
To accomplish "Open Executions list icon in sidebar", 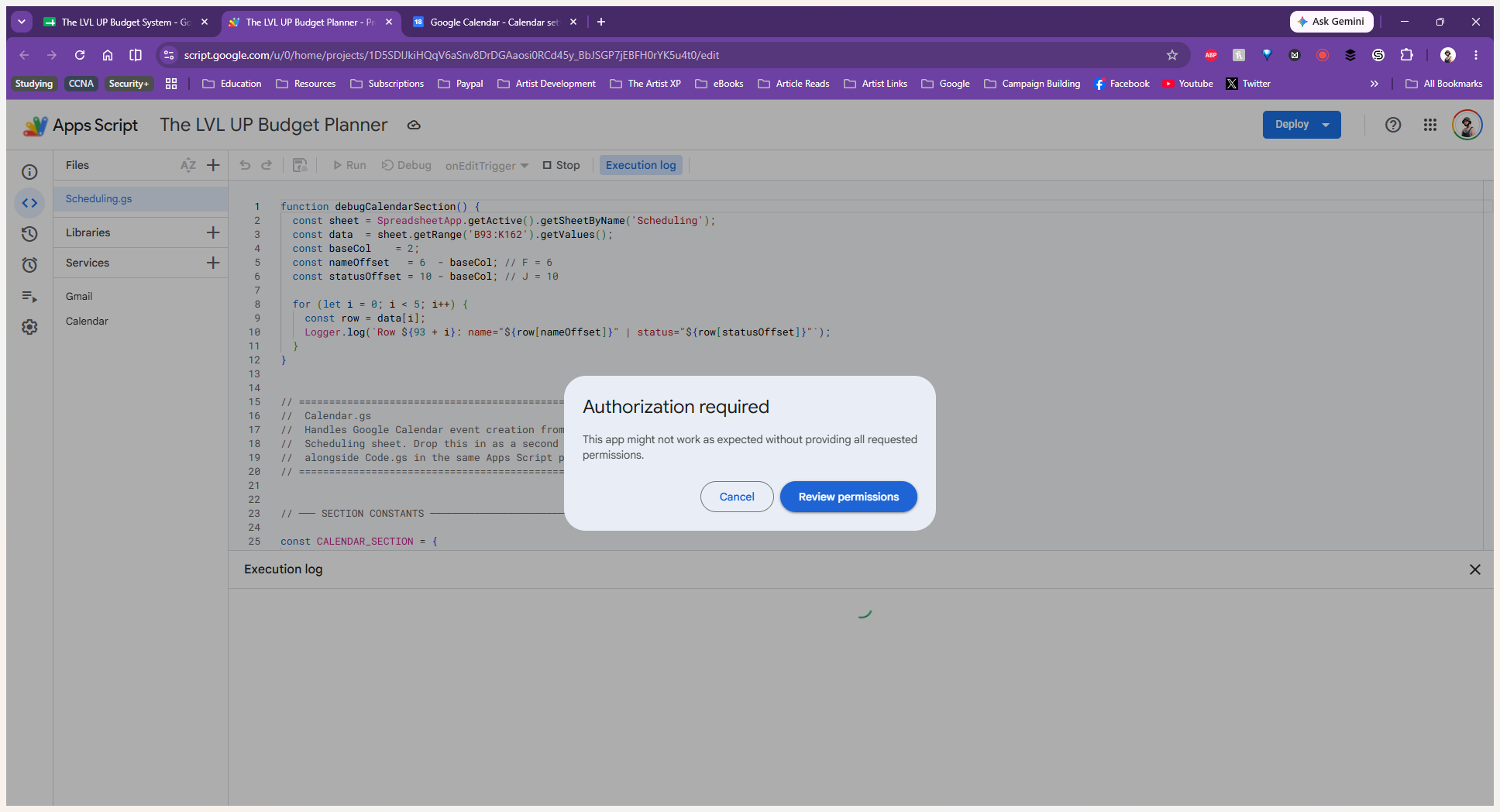I will pos(29,296).
